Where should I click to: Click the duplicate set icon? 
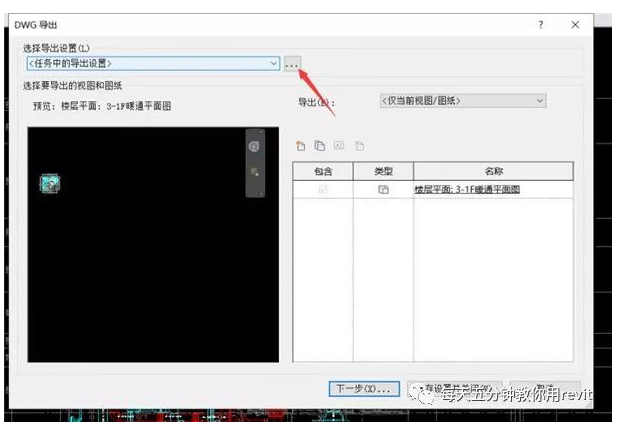tap(318, 146)
